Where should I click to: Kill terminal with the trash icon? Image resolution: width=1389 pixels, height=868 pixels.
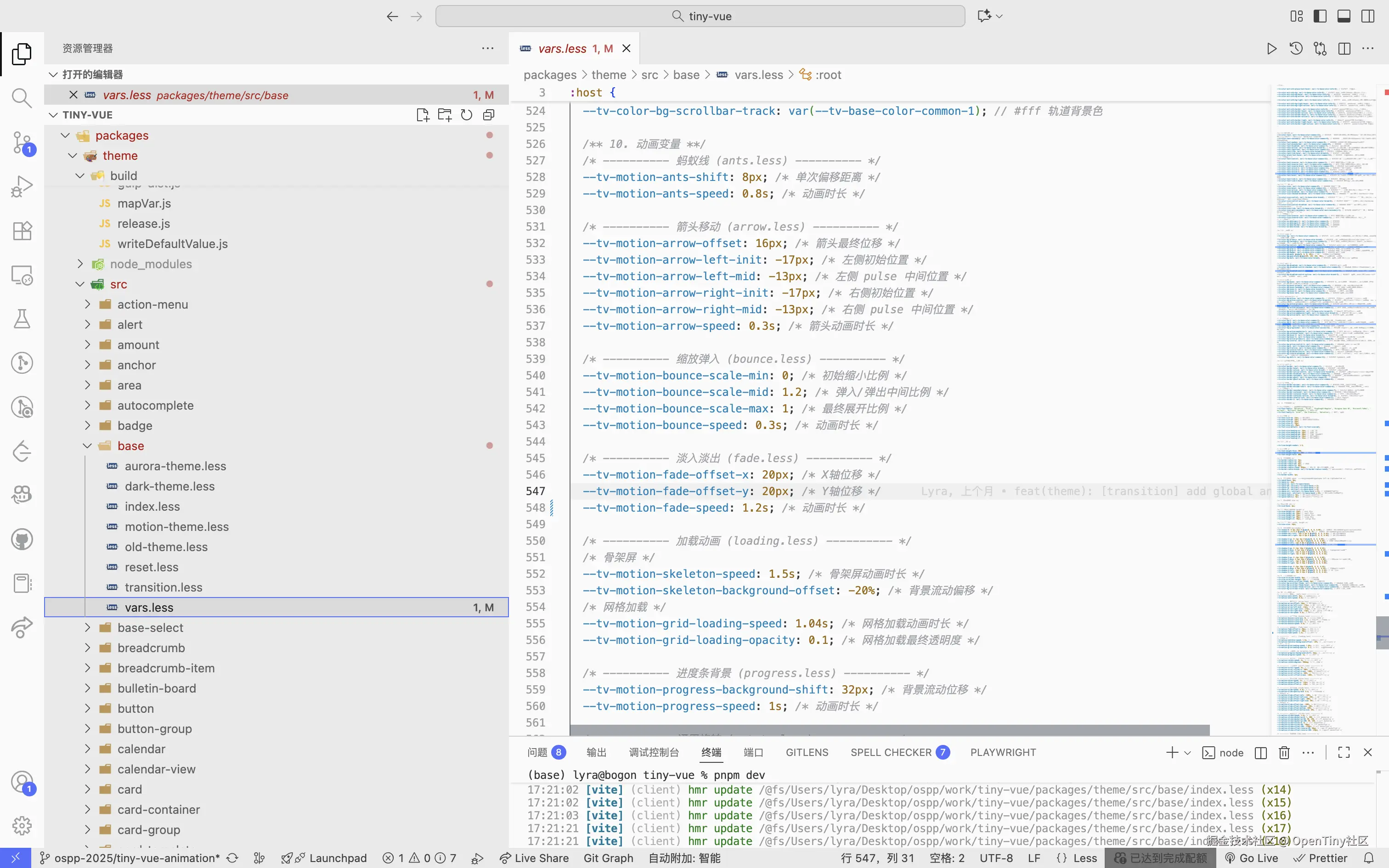[x=1284, y=753]
